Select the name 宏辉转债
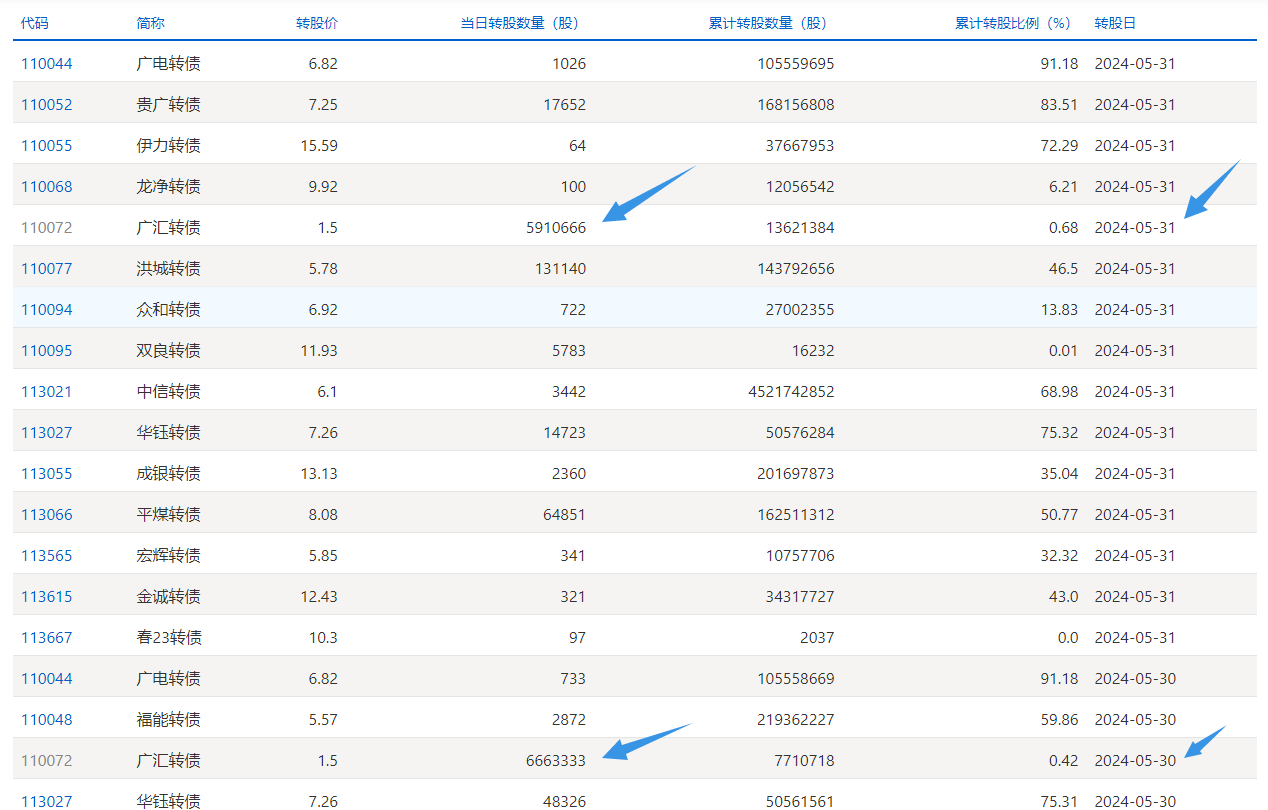 [x=169, y=556]
